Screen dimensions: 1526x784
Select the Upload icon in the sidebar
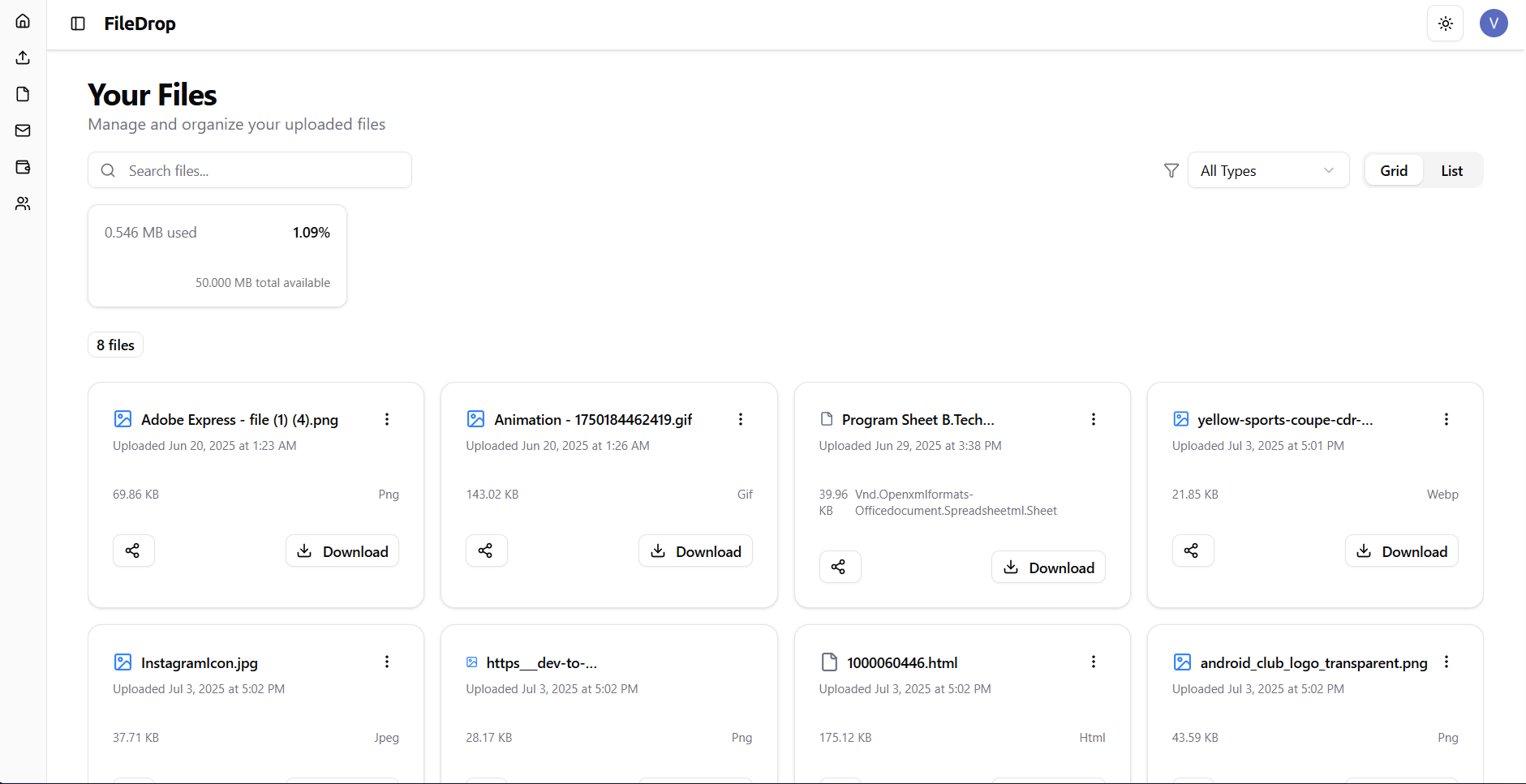(x=22, y=58)
